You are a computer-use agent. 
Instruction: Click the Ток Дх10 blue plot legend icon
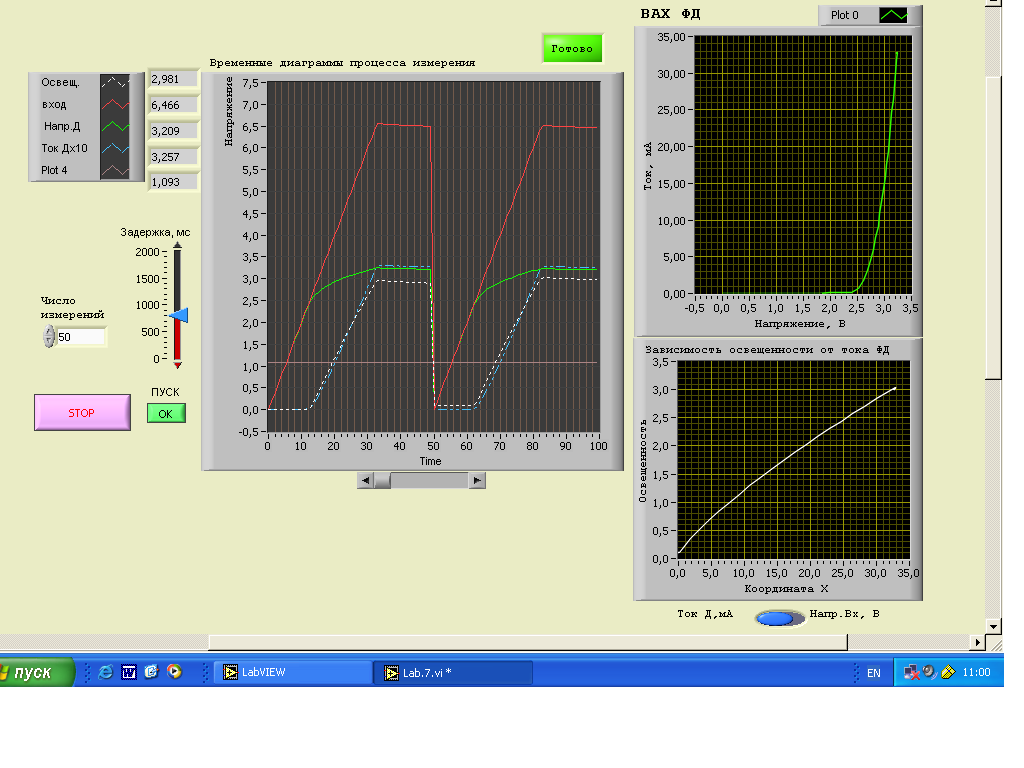[x=115, y=148]
